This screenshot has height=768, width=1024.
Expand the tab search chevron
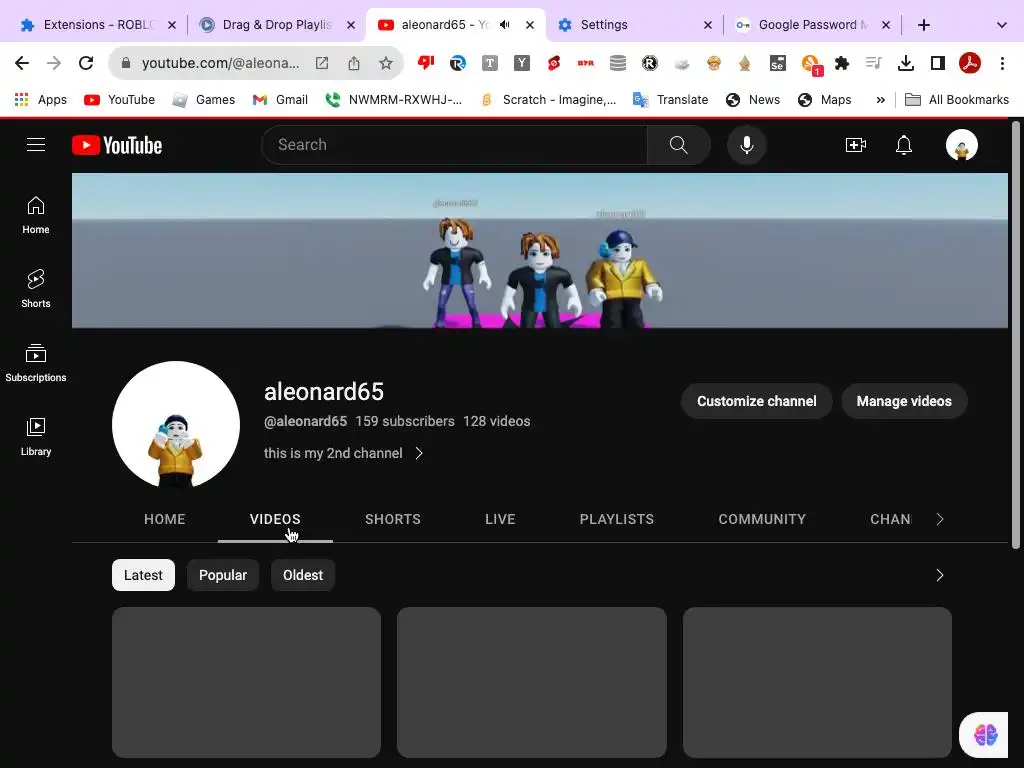point(1002,25)
